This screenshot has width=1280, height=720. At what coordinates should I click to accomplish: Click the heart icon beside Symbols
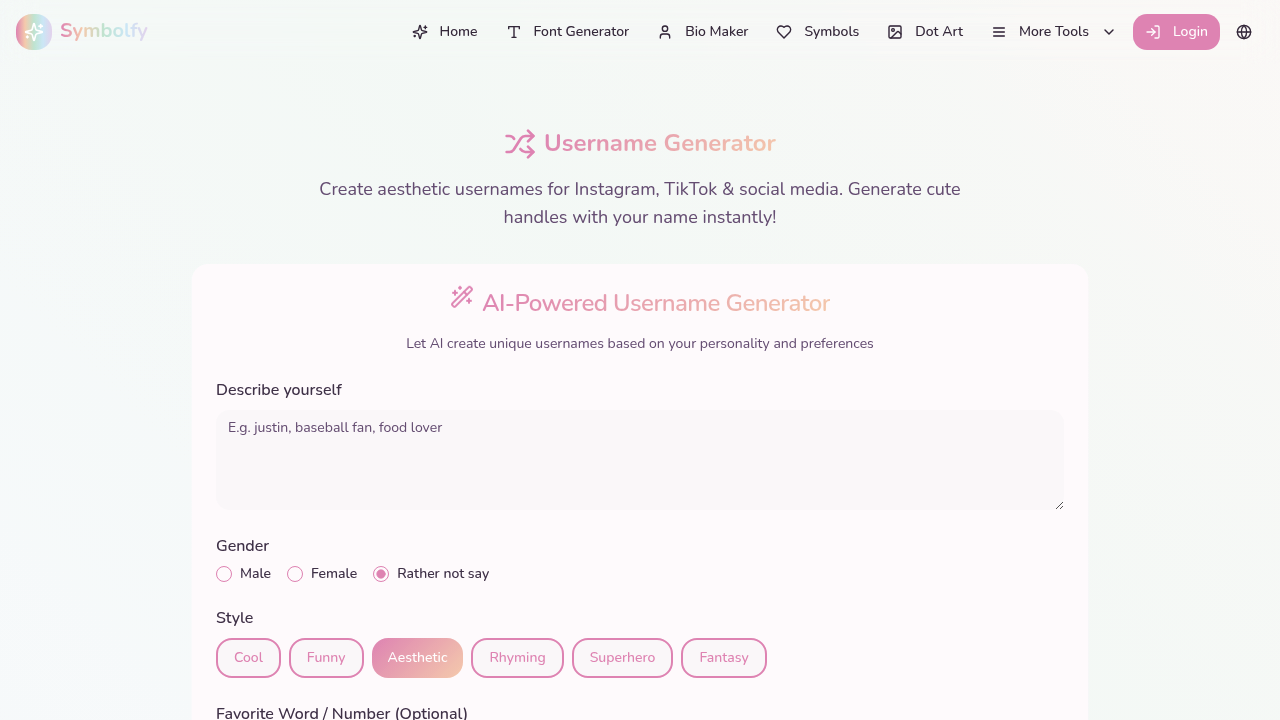(784, 31)
